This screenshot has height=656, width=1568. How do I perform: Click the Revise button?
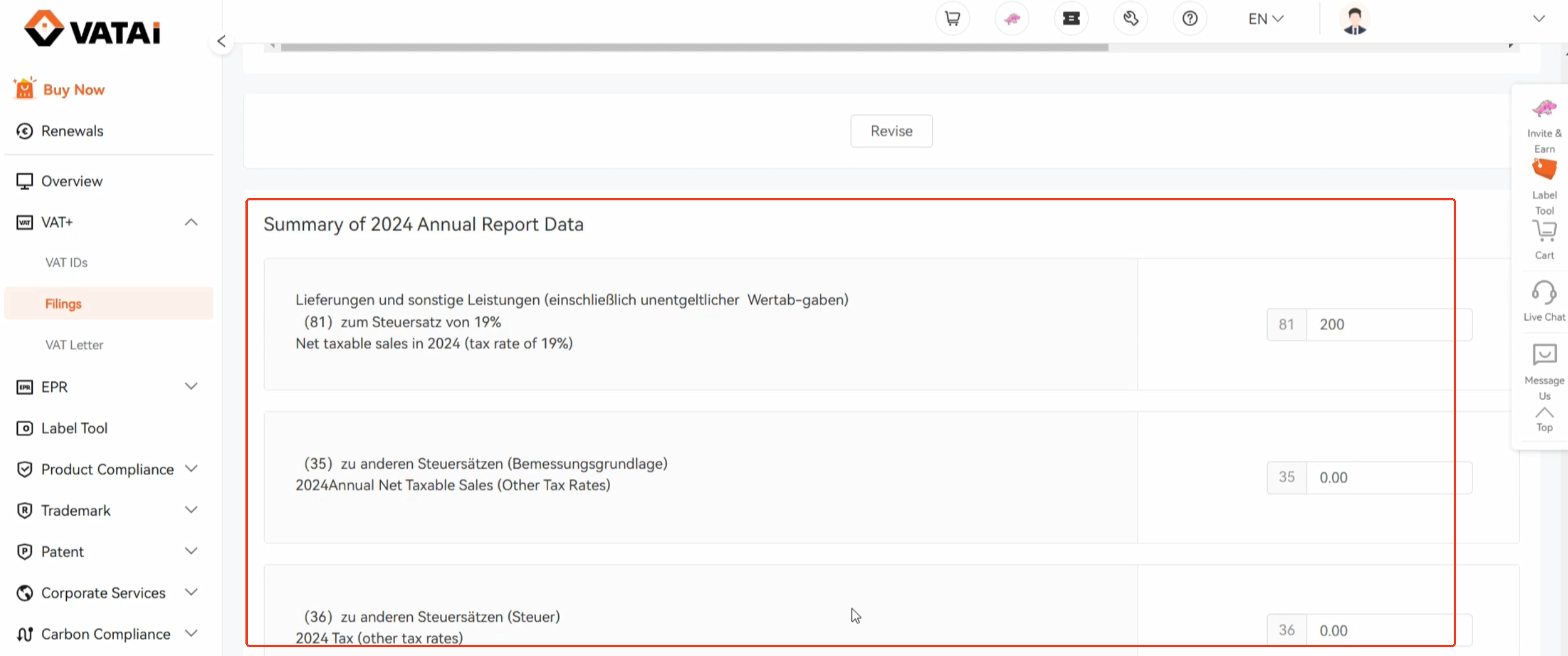[x=891, y=131]
